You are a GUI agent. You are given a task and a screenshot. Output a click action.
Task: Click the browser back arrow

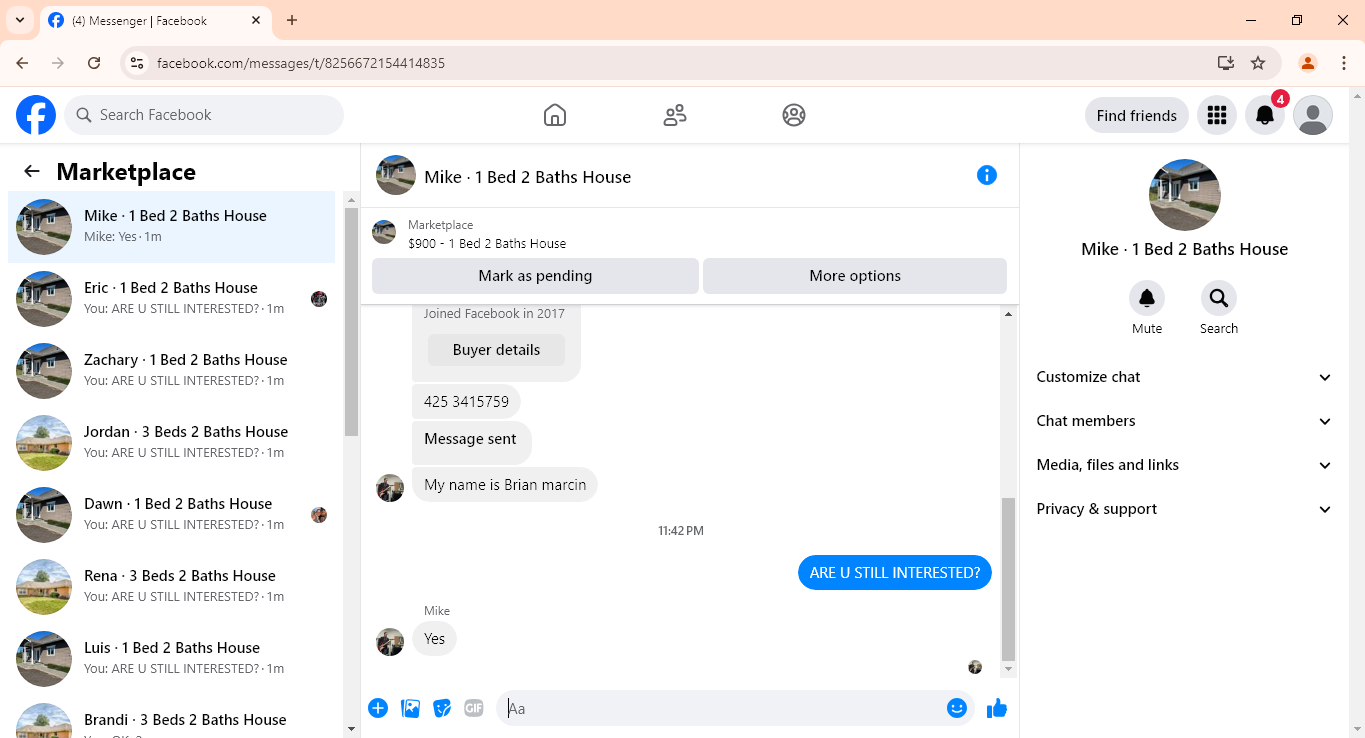(x=22, y=63)
